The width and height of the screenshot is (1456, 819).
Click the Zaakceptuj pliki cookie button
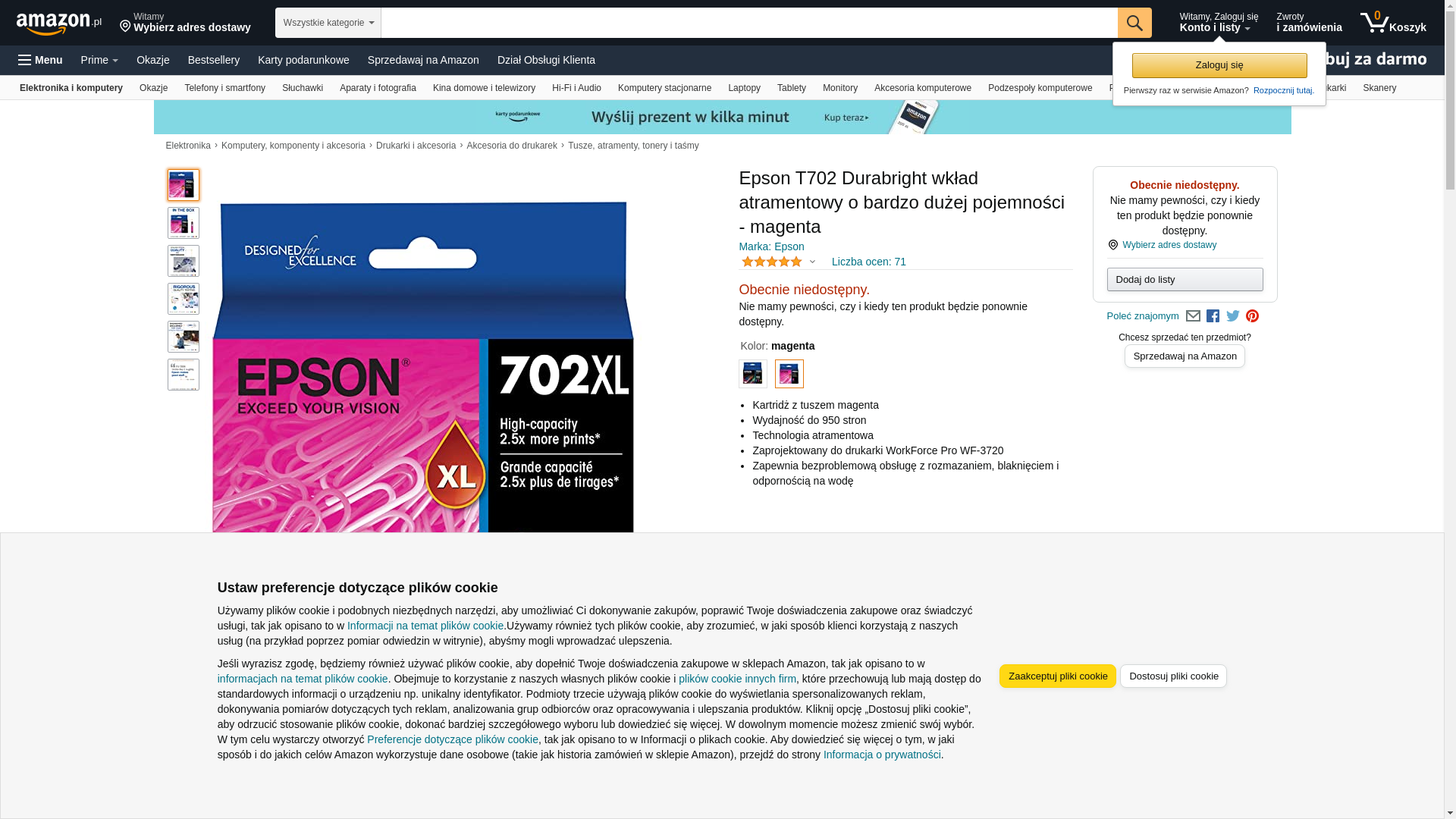click(1058, 676)
